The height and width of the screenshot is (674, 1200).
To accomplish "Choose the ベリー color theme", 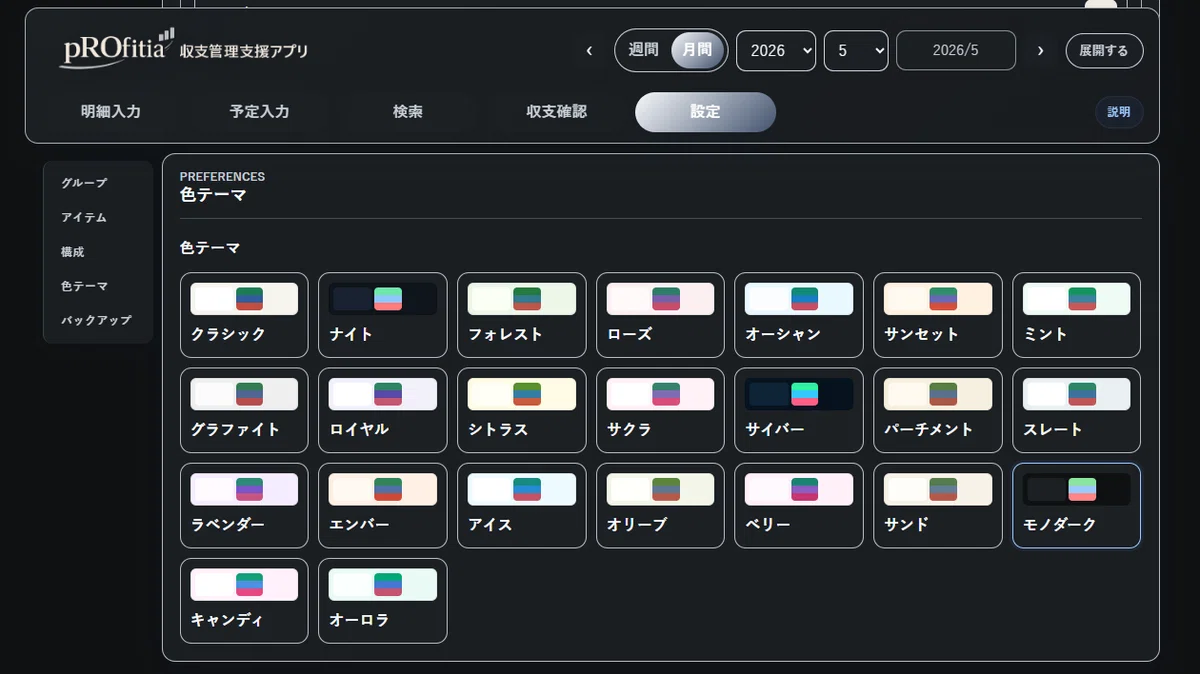I will [x=799, y=505].
